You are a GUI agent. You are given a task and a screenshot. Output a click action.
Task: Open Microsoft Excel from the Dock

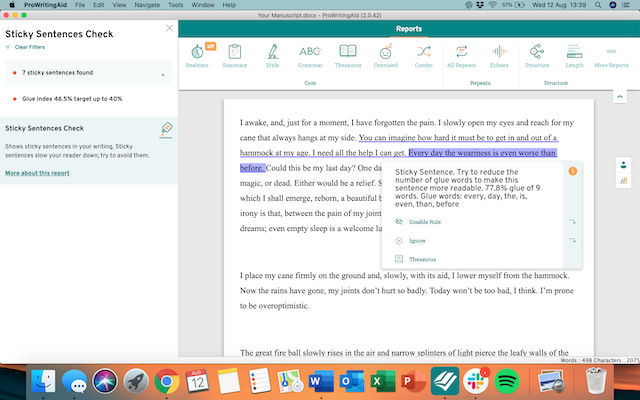[382, 382]
